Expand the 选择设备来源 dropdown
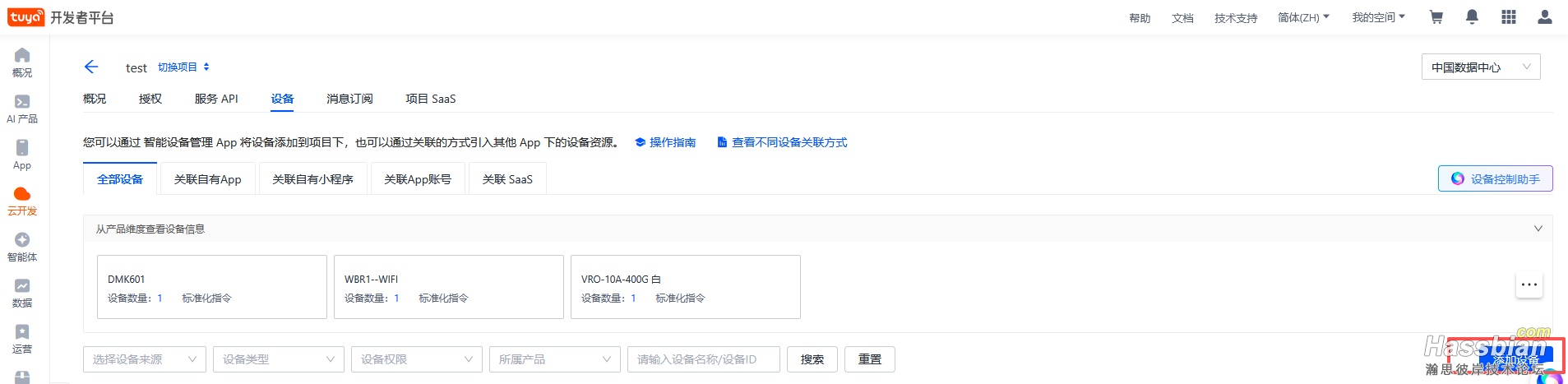Viewport: 1568px width, 384px height. 144,359
